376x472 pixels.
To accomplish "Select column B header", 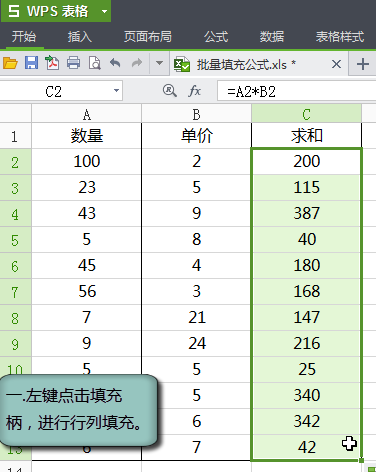I will pyautogui.click(x=197, y=114).
